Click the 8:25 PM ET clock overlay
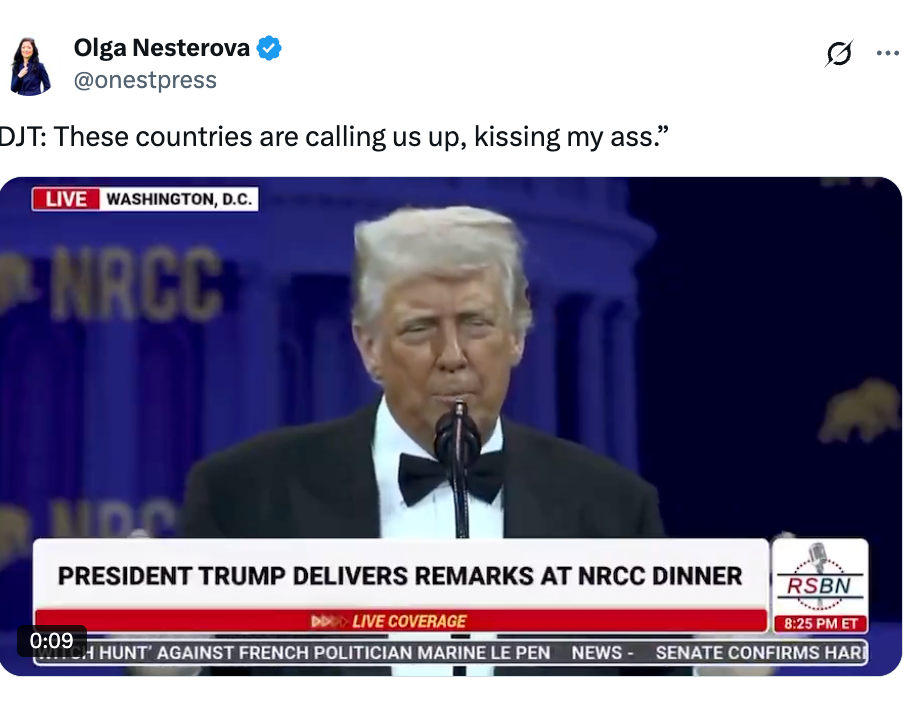Image resolution: width=916 pixels, height=702 pixels. [820, 621]
